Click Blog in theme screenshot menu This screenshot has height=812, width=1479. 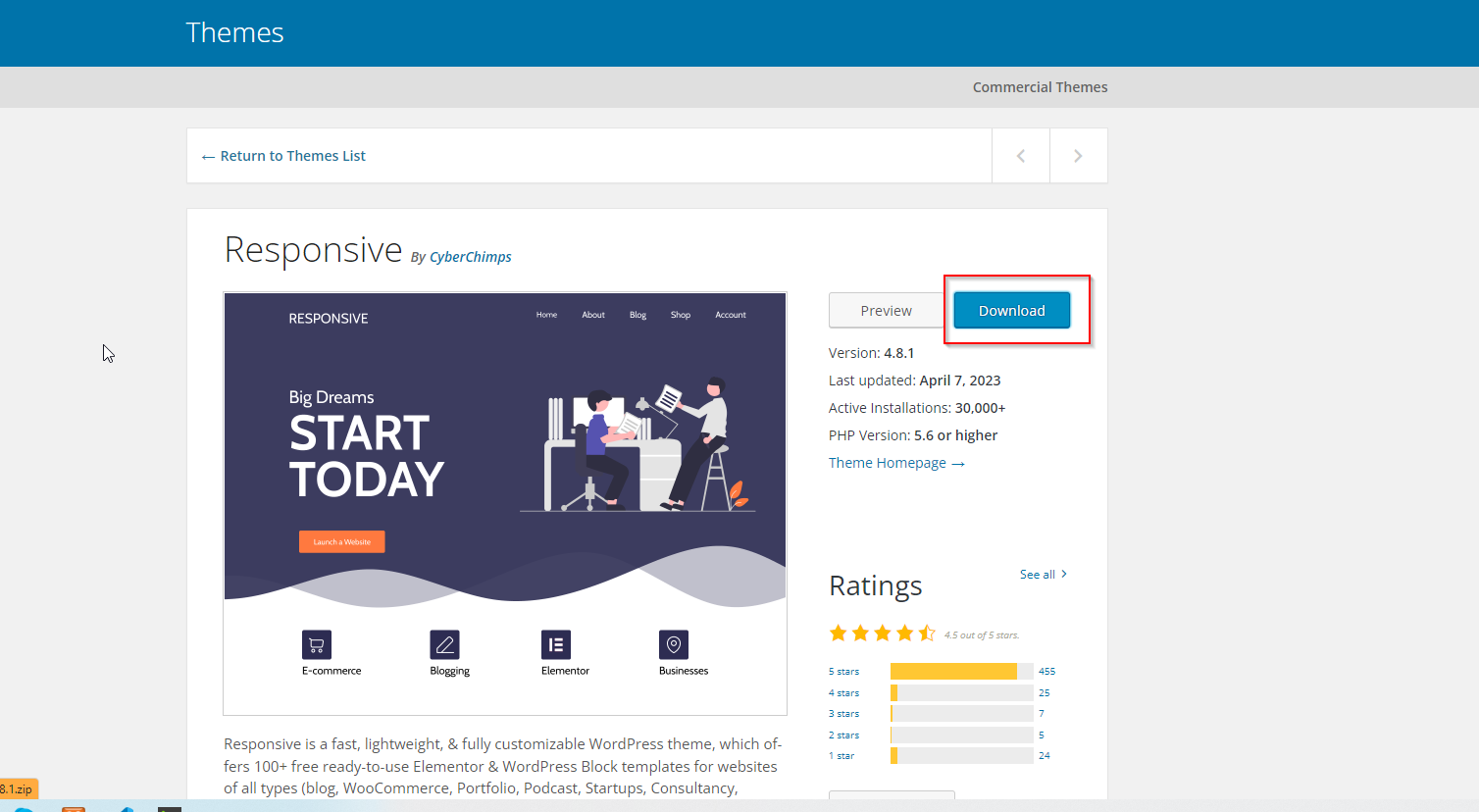point(637,315)
